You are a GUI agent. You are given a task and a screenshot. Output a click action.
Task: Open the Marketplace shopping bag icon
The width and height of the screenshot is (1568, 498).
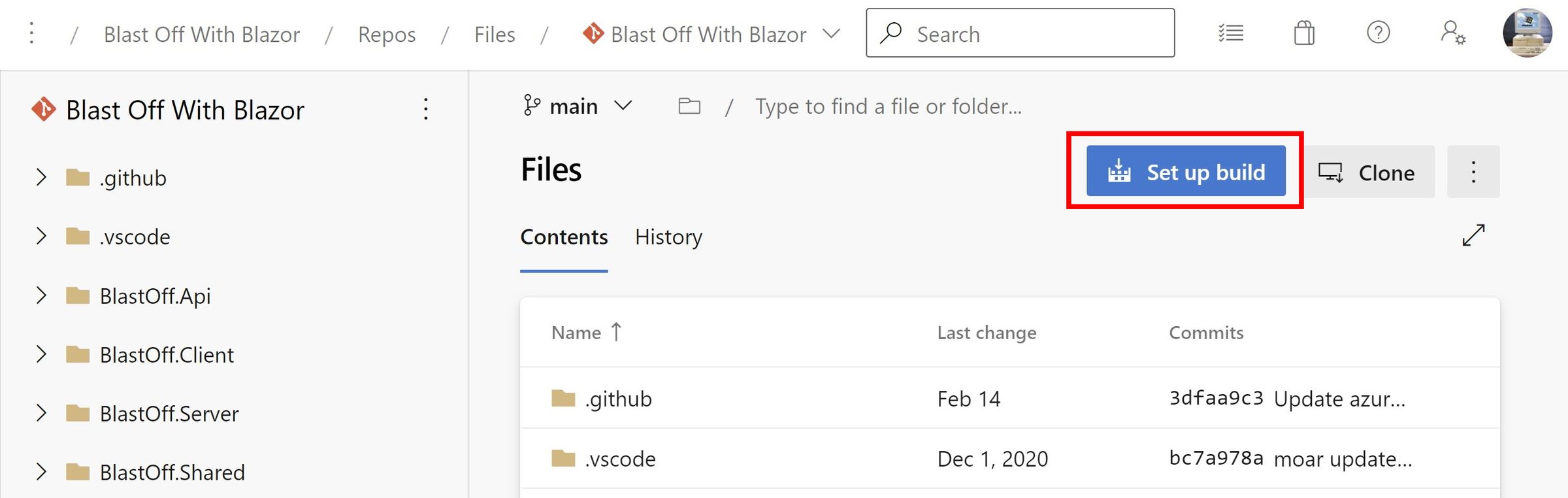pyautogui.click(x=1304, y=33)
